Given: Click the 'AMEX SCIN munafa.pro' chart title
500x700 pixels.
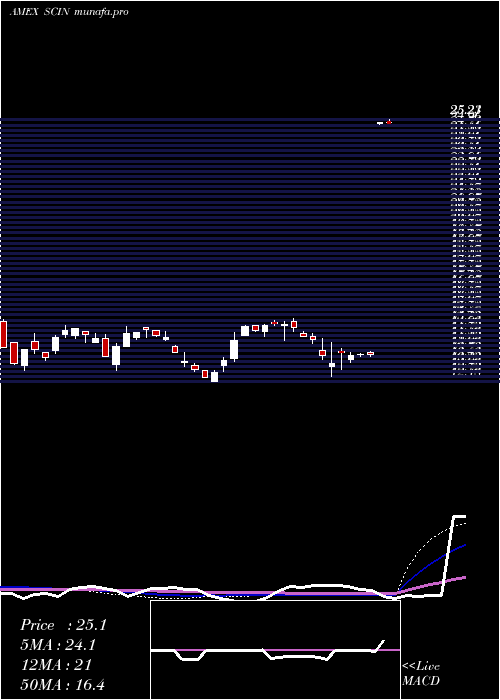Looking at the screenshot, I should [x=68, y=12].
